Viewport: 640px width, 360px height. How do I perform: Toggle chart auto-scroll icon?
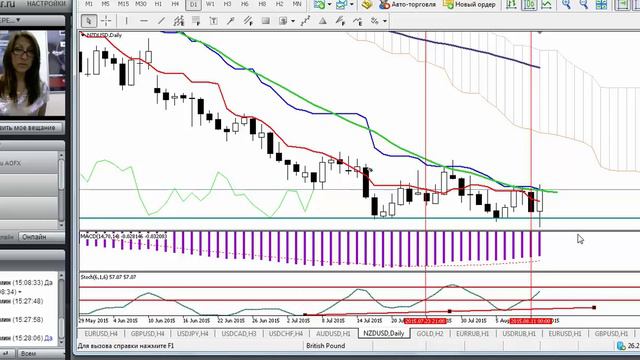622,5
